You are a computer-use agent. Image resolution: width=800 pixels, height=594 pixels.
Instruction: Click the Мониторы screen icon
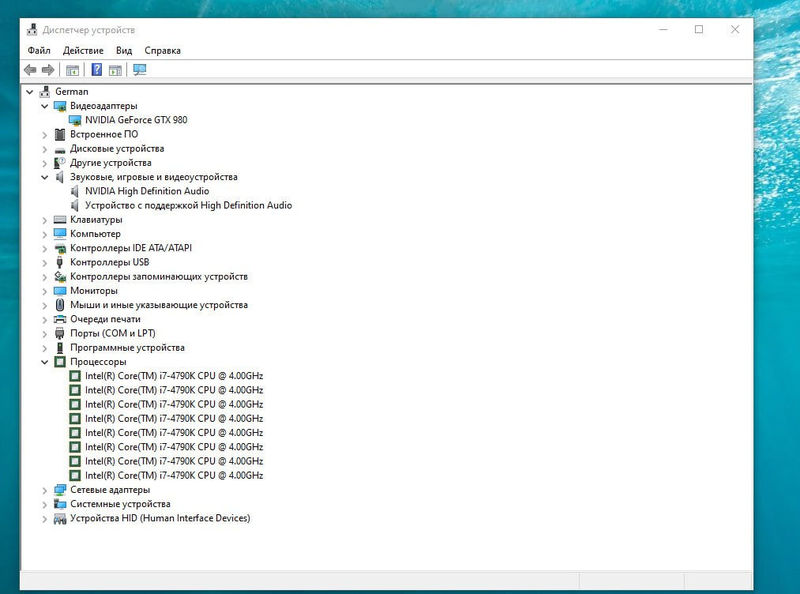(x=60, y=291)
